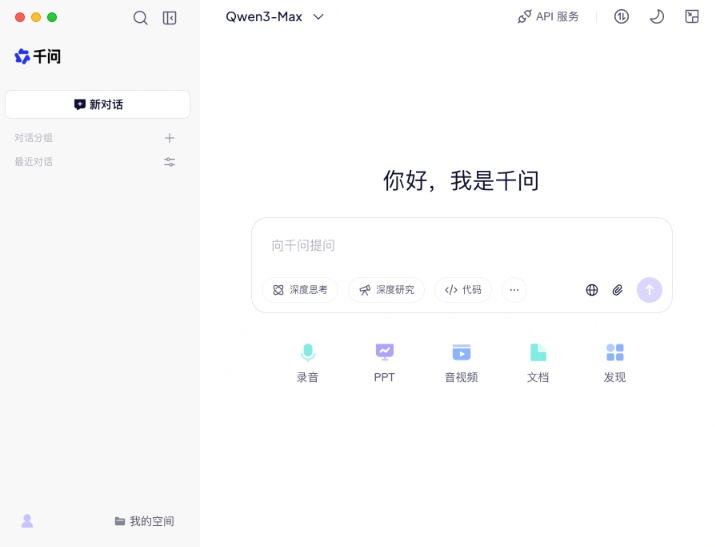Open the API 服务 link
The width and height of the screenshot is (715, 547).
pos(548,17)
